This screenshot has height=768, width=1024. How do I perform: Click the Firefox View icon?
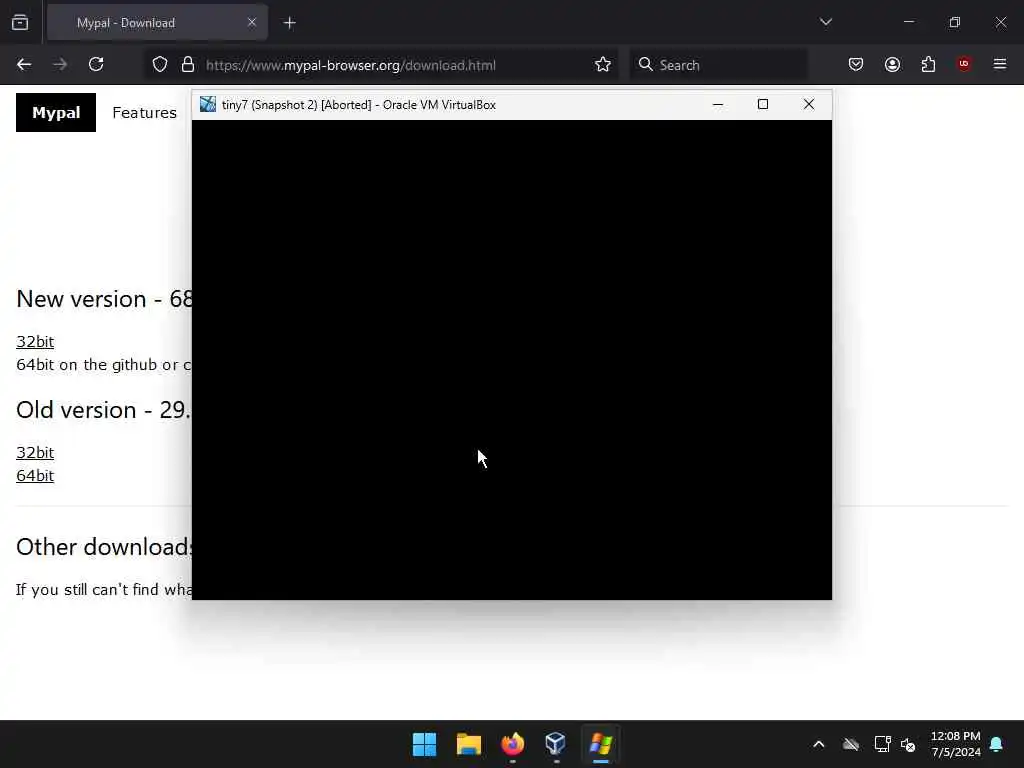pos(20,23)
